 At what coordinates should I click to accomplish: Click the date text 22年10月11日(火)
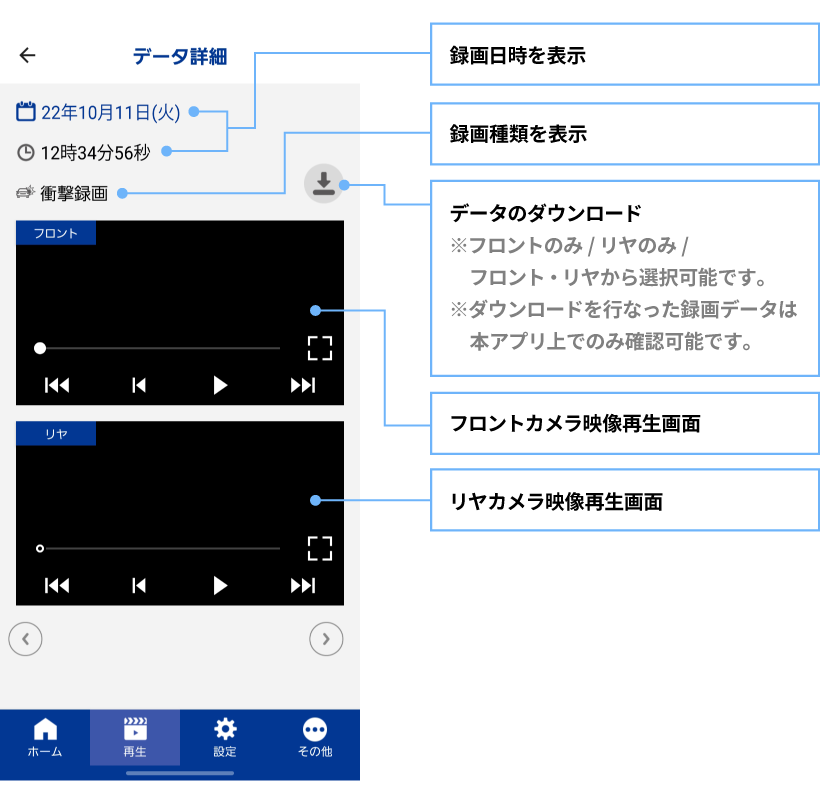[110, 112]
